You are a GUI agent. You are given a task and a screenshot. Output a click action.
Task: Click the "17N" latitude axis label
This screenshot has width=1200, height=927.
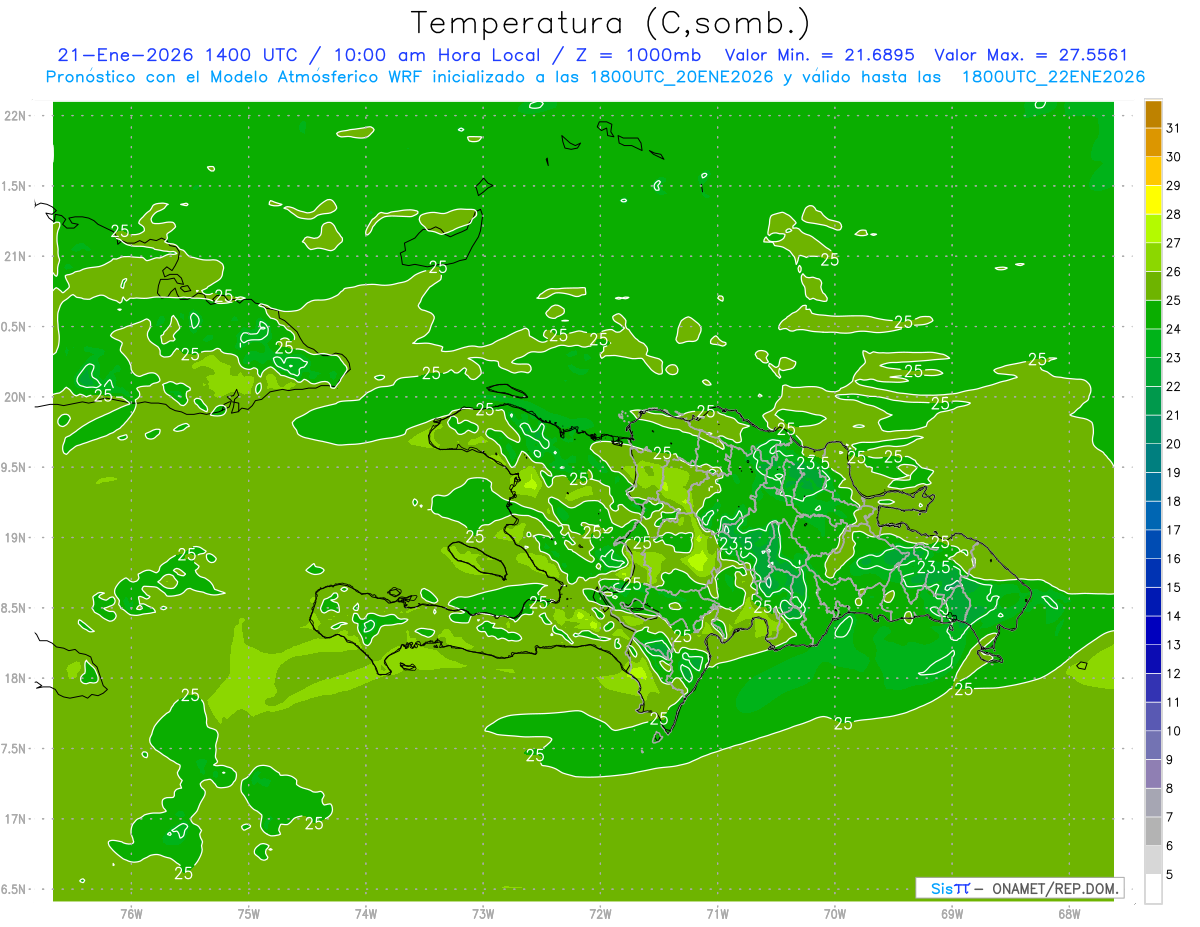point(15,819)
